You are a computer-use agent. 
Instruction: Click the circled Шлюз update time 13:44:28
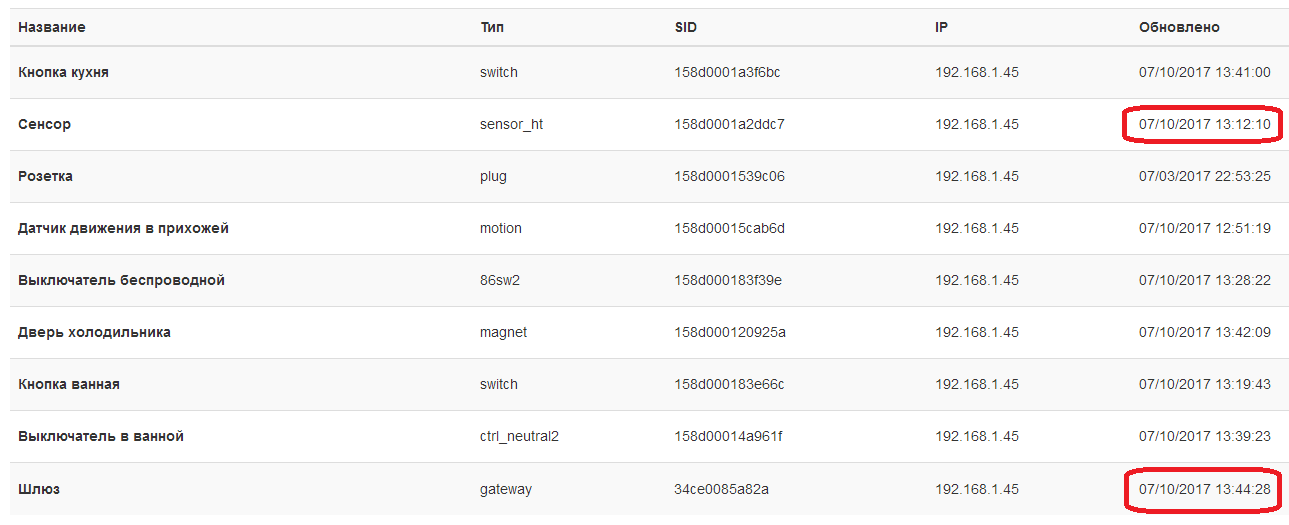tap(1204, 489)
